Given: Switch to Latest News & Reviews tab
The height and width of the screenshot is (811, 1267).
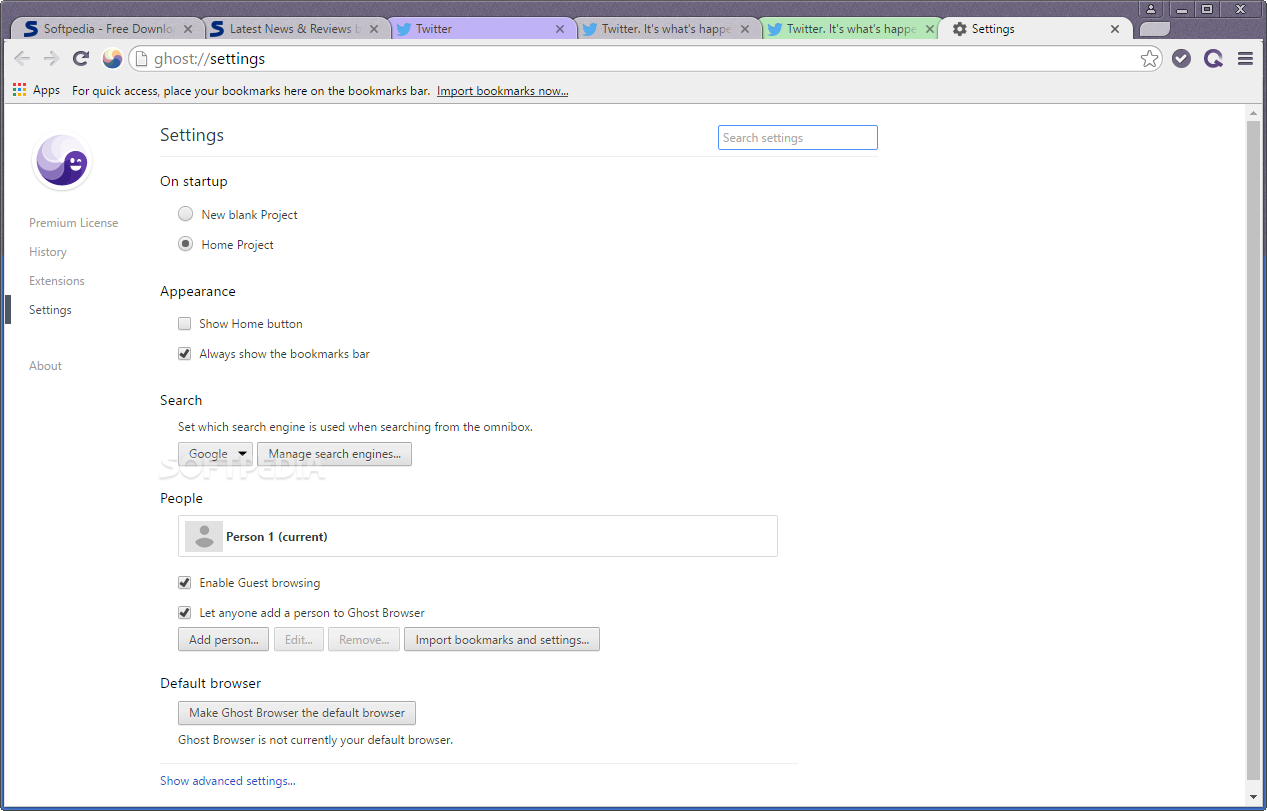Looking at the screenshot, I should point(294,29).
